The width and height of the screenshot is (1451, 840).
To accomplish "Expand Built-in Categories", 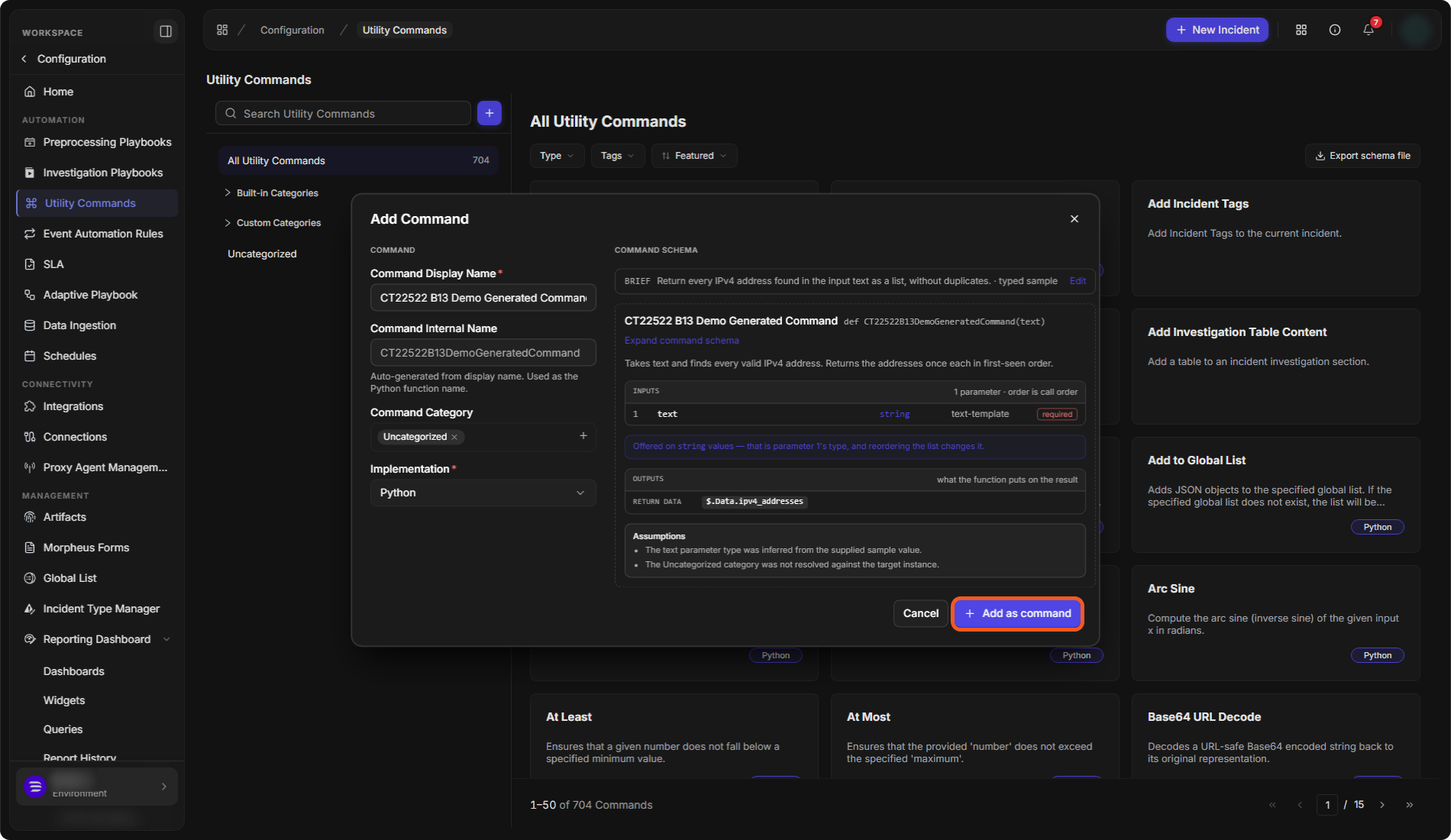I will [228, 192].
